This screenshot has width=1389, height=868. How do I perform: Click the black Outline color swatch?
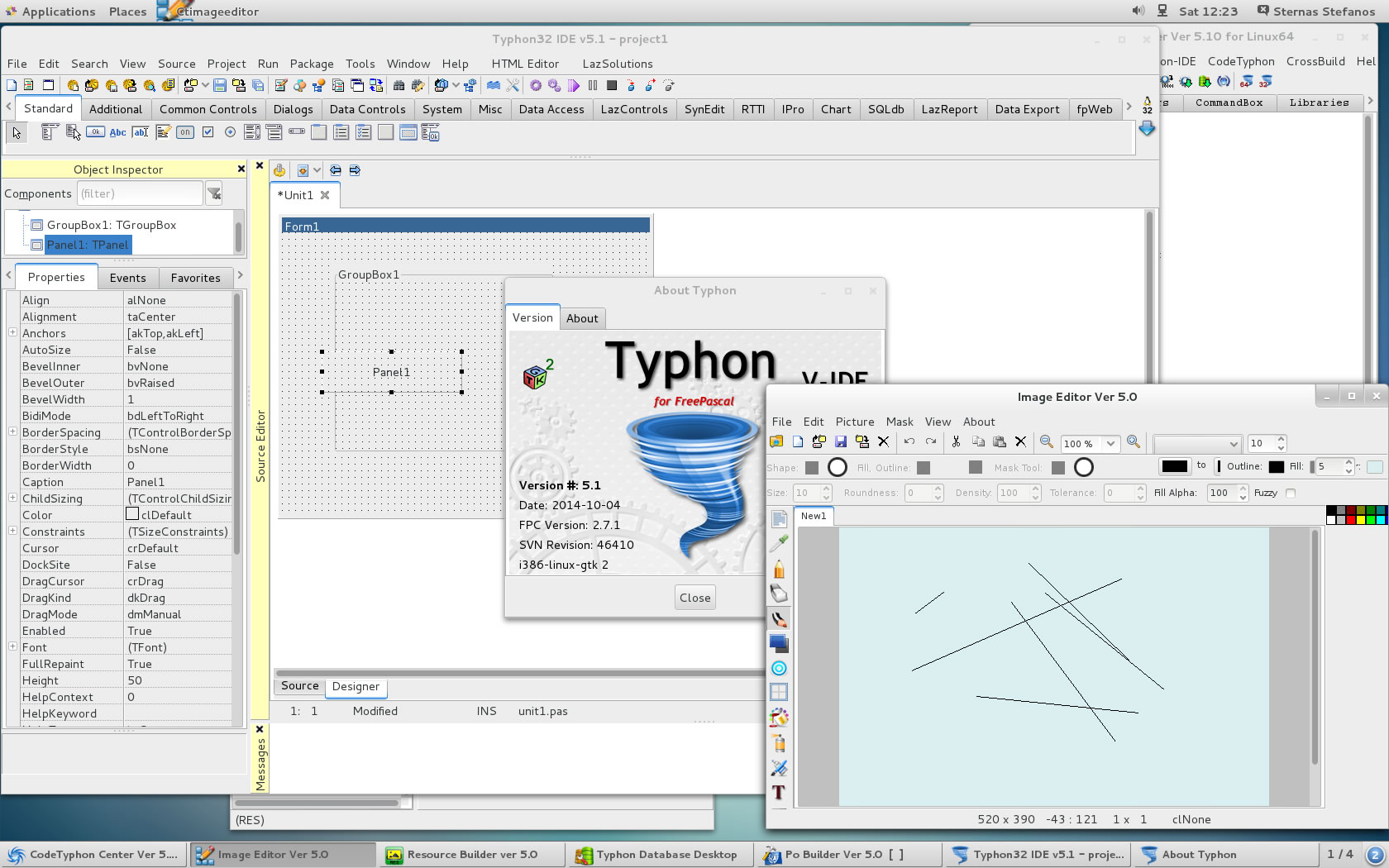(1277, 466)
